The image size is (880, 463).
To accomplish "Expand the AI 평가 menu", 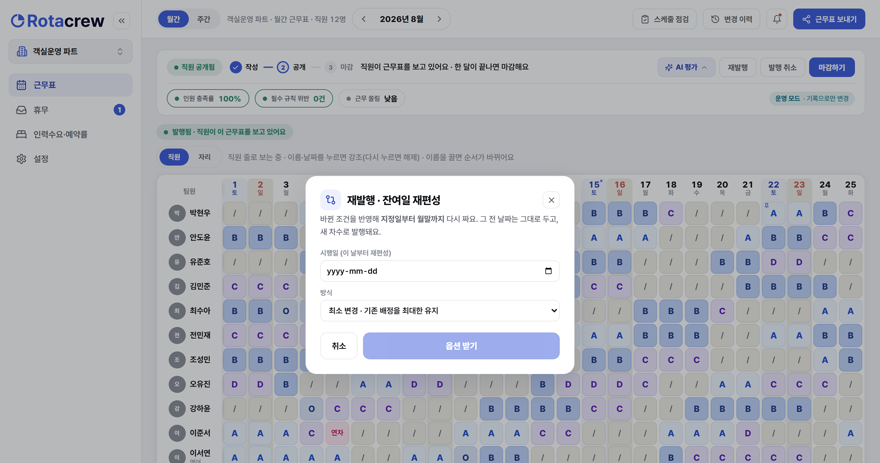I will coord(686,67).
